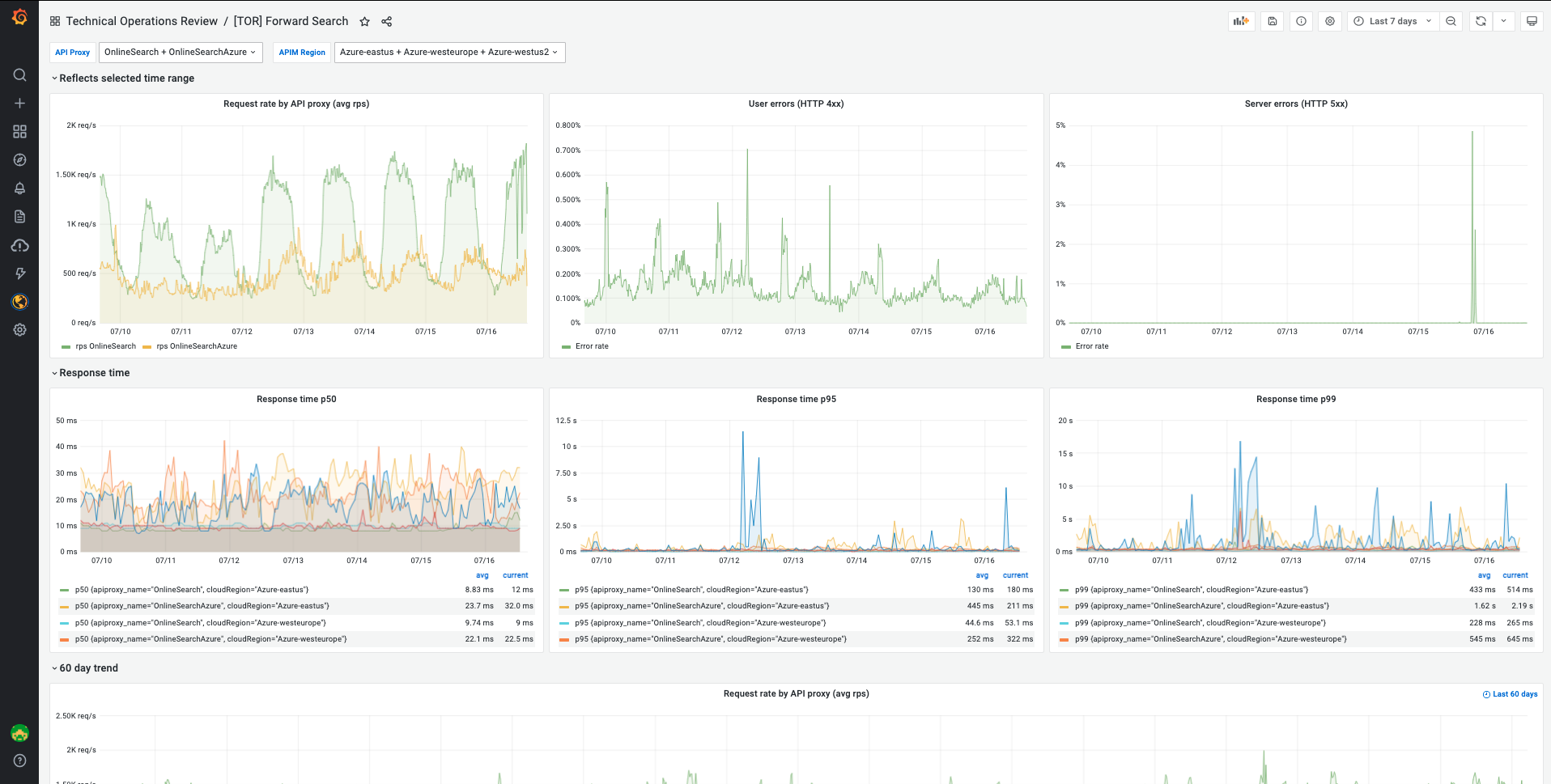The image size is (1551, 784).
Task: Open Technical Operations Review folder breadcrumb
Action: [142, 22]
